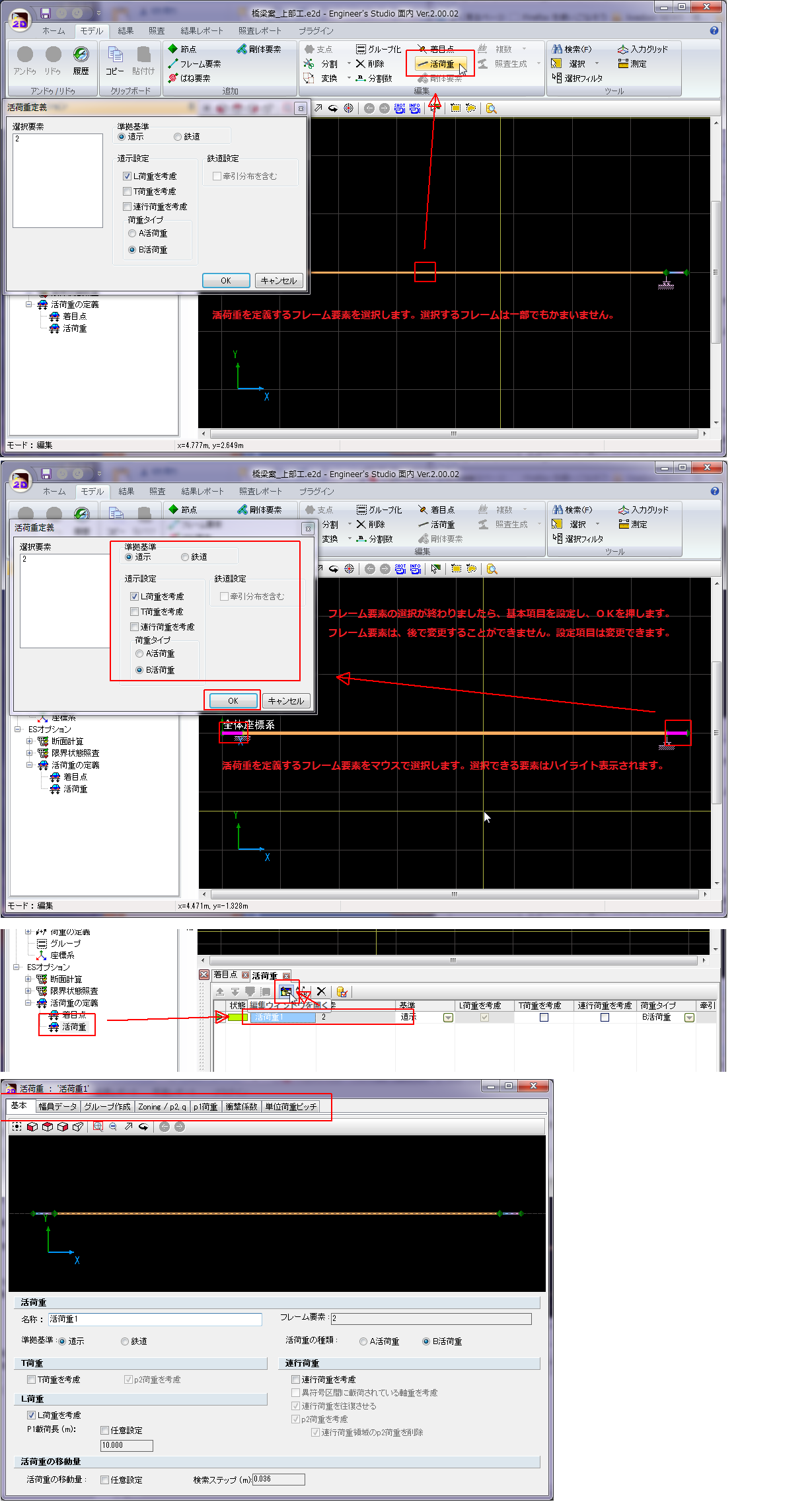Tick the T荷重を考慮 cell checkbox in table row

[544, 1018]
